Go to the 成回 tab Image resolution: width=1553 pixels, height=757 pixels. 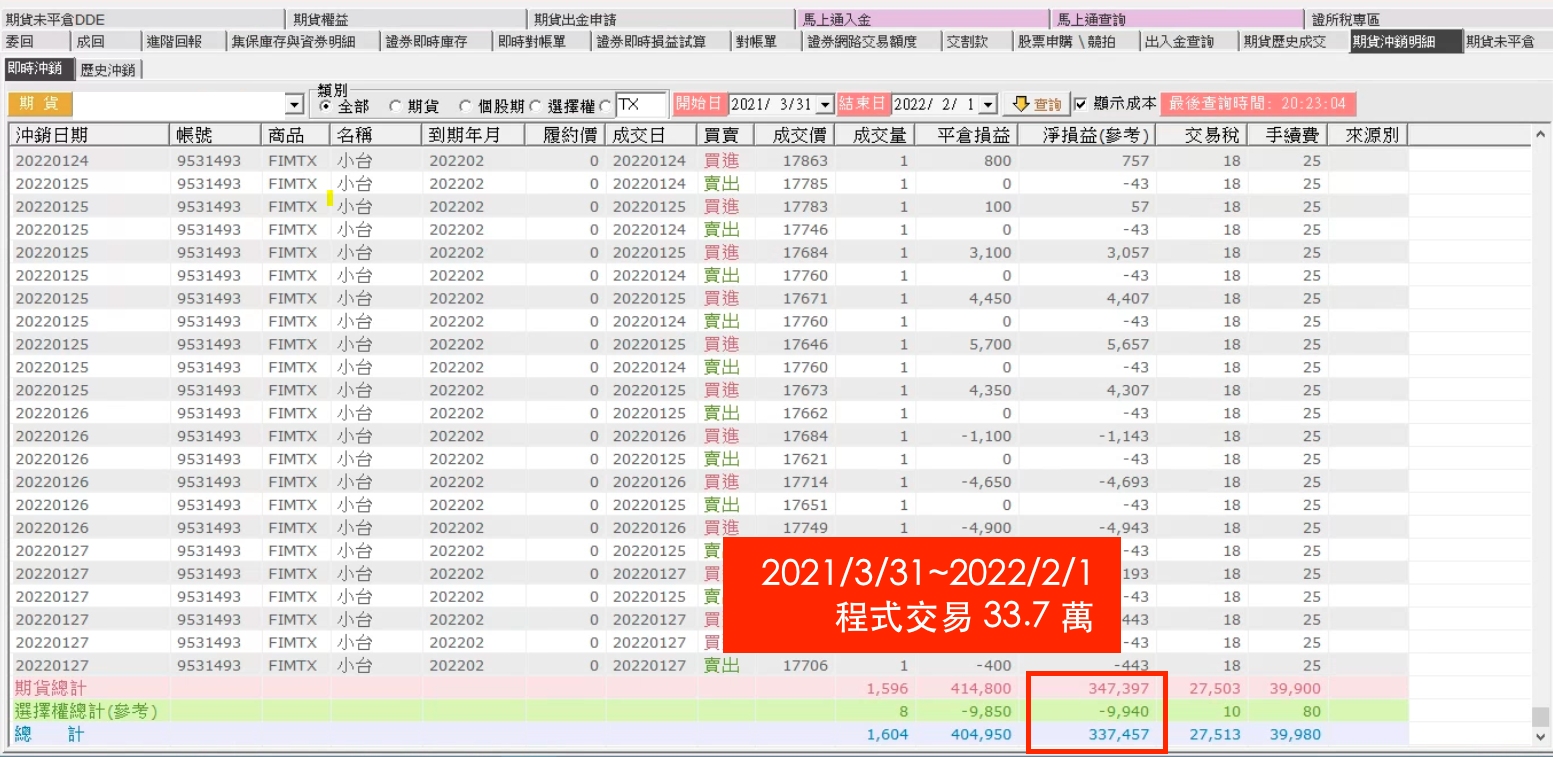(x=105, y=41)
